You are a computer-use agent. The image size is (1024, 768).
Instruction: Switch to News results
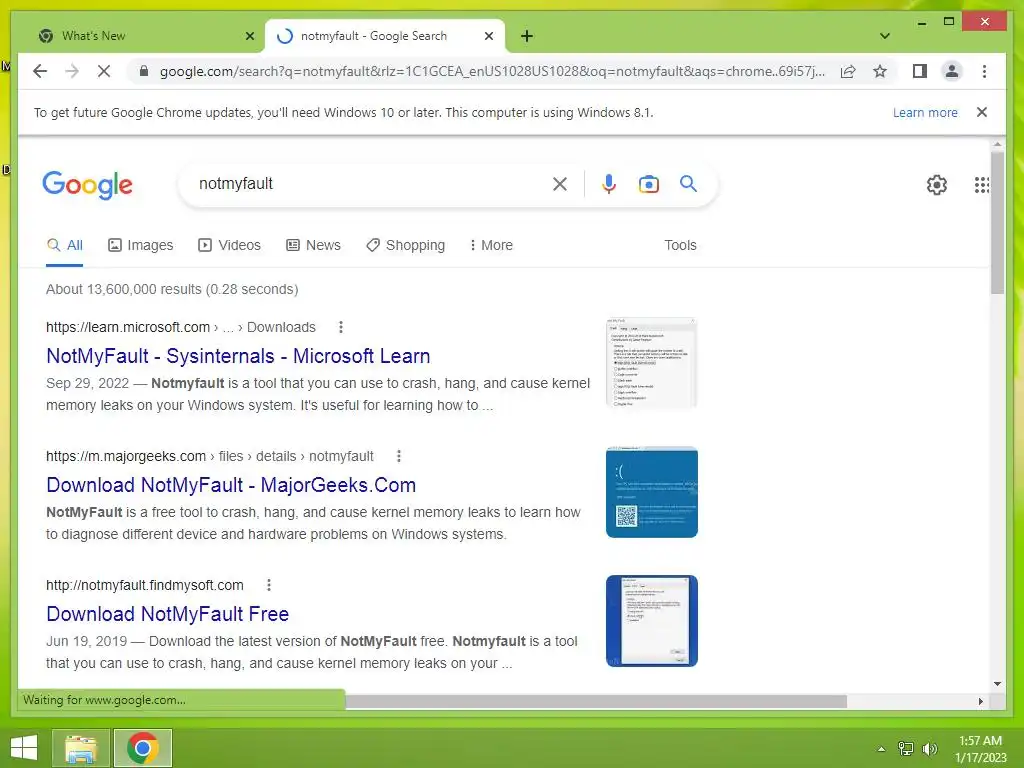(313, 246)
